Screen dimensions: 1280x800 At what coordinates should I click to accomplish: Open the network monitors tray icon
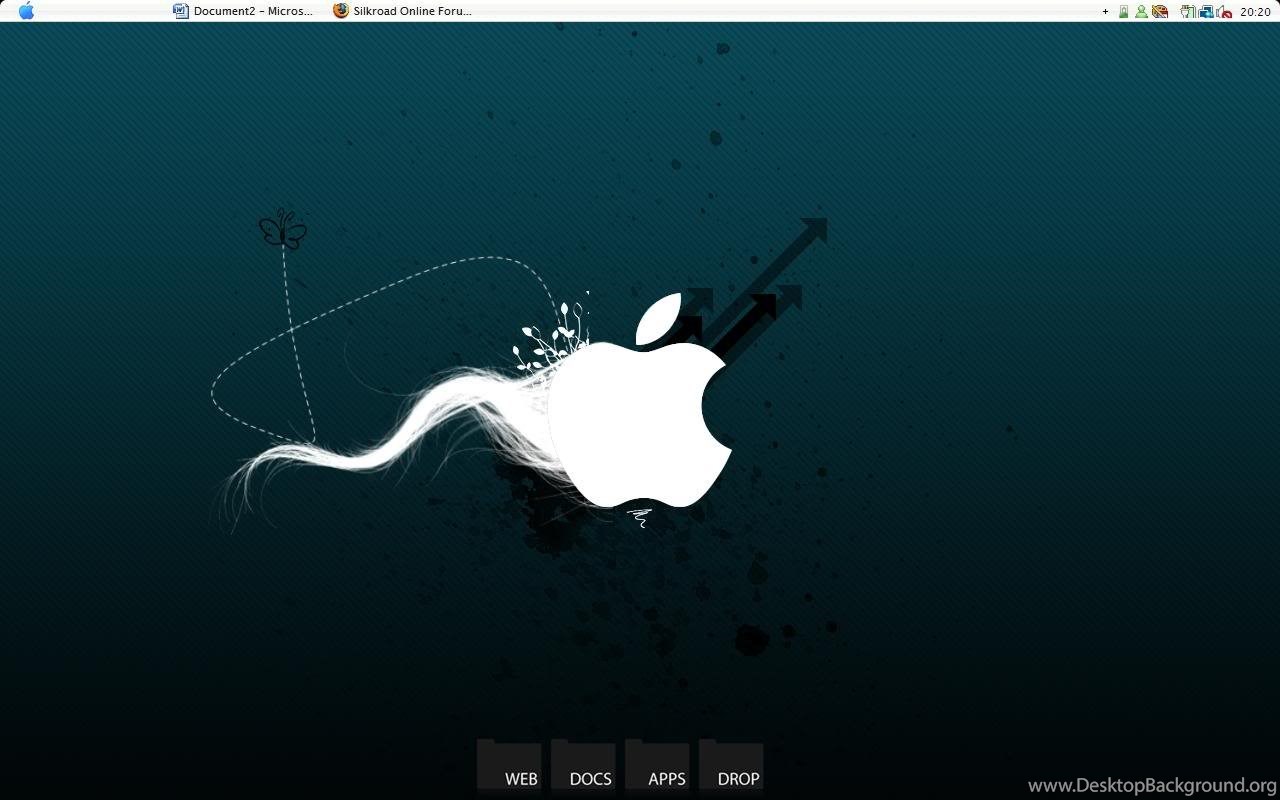tap(1206, 12)
